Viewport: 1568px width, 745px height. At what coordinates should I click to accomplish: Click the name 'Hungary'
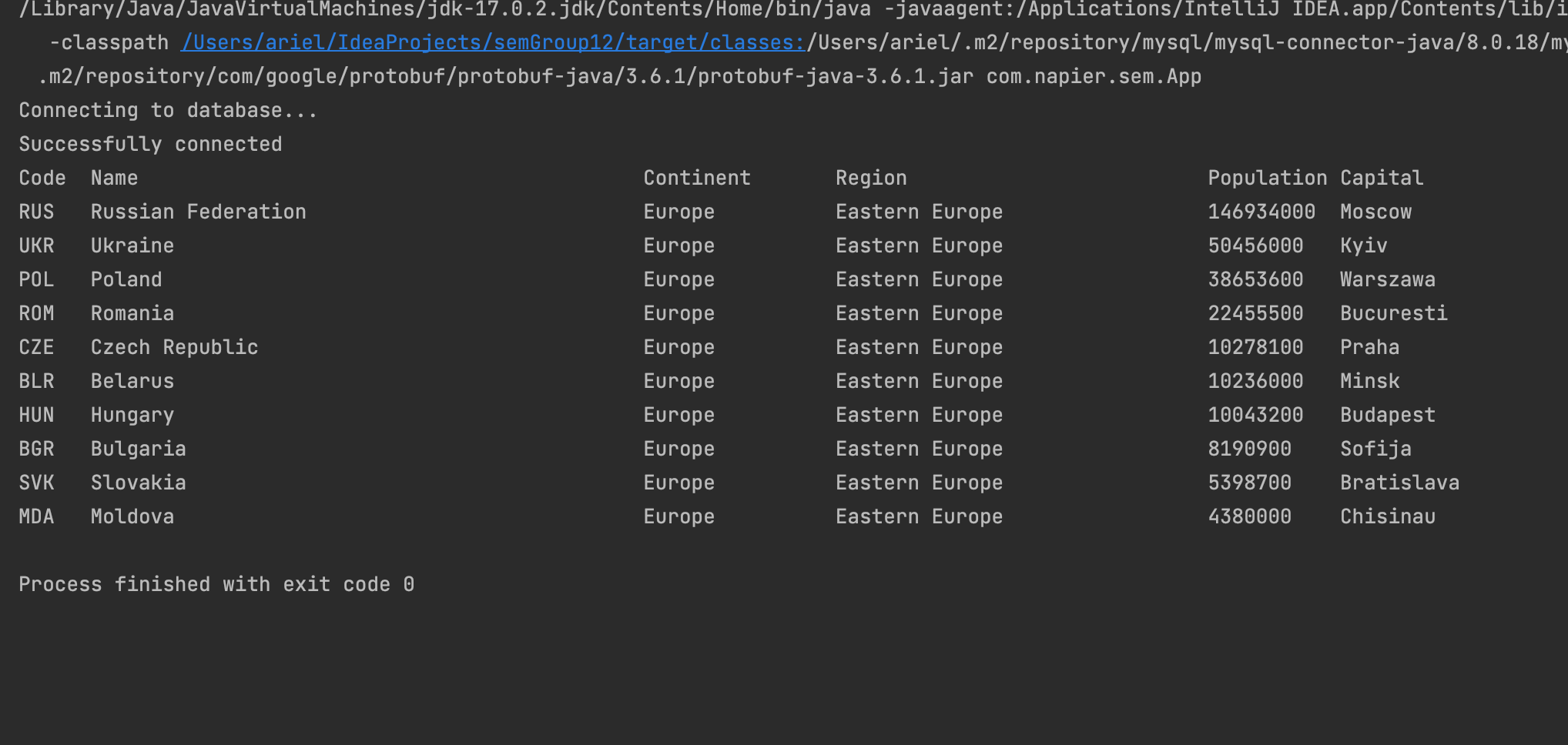[x=132, y=415]
